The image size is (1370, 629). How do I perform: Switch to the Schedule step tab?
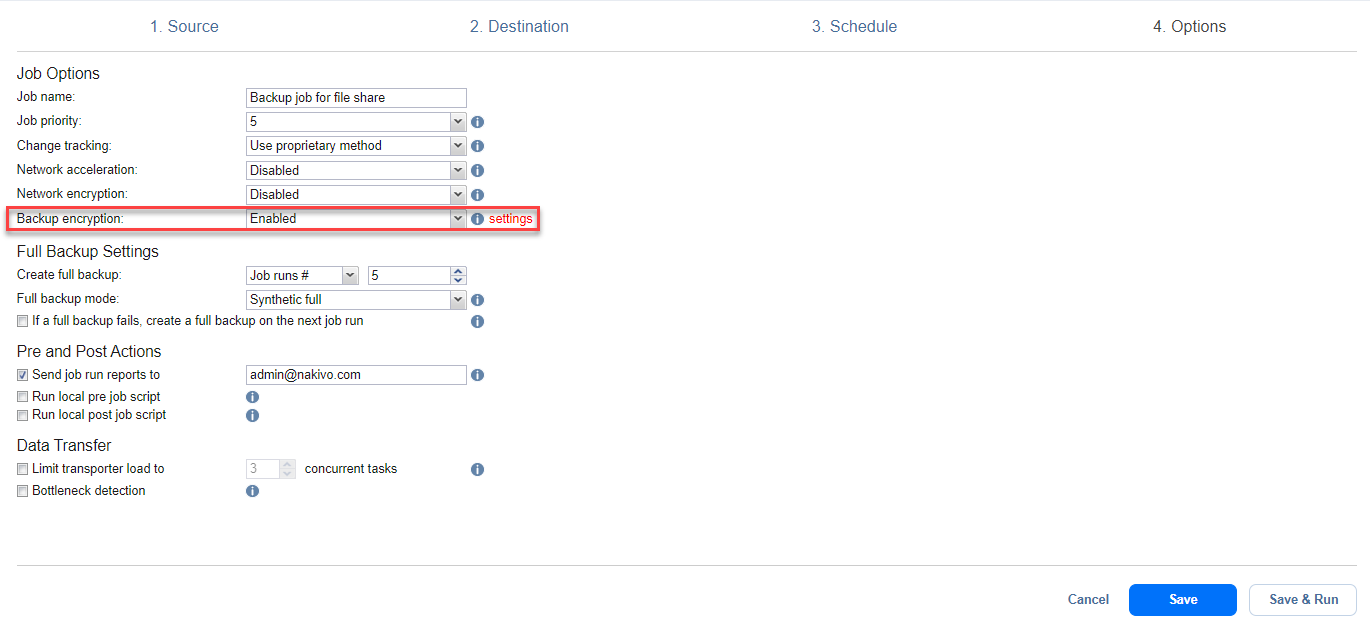pyautogui.click(x=854, y=27)
